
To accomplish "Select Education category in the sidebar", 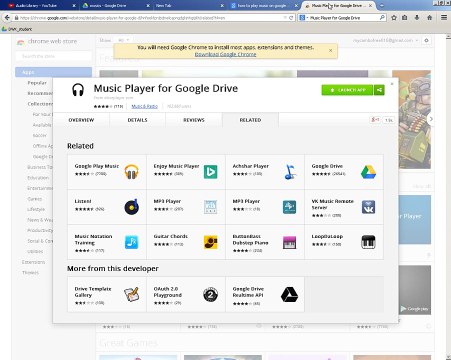I will 38,178.
